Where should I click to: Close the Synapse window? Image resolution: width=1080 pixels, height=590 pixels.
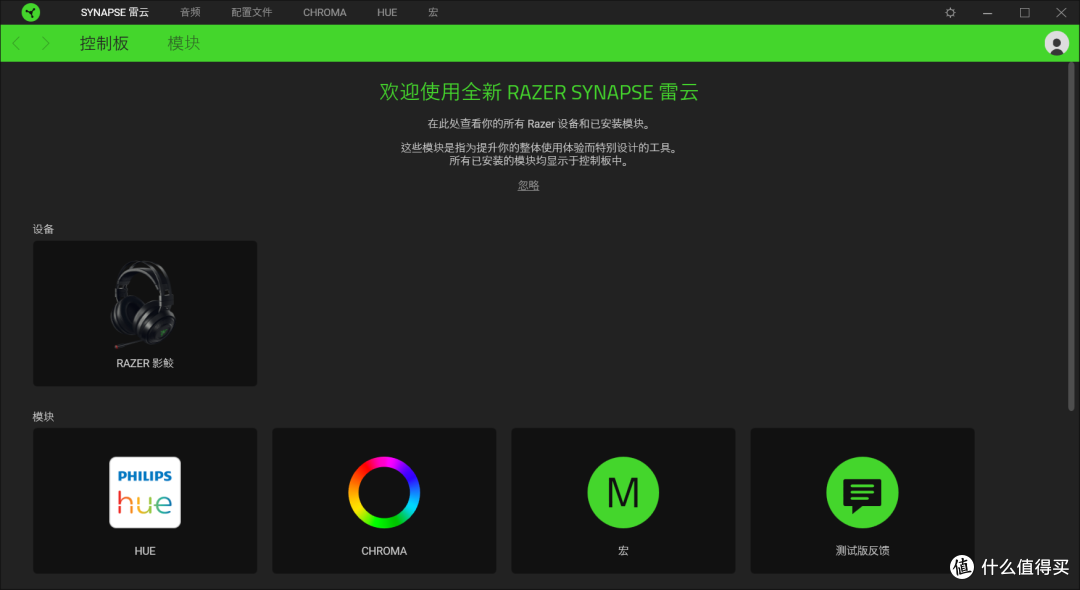point(1061,12)
